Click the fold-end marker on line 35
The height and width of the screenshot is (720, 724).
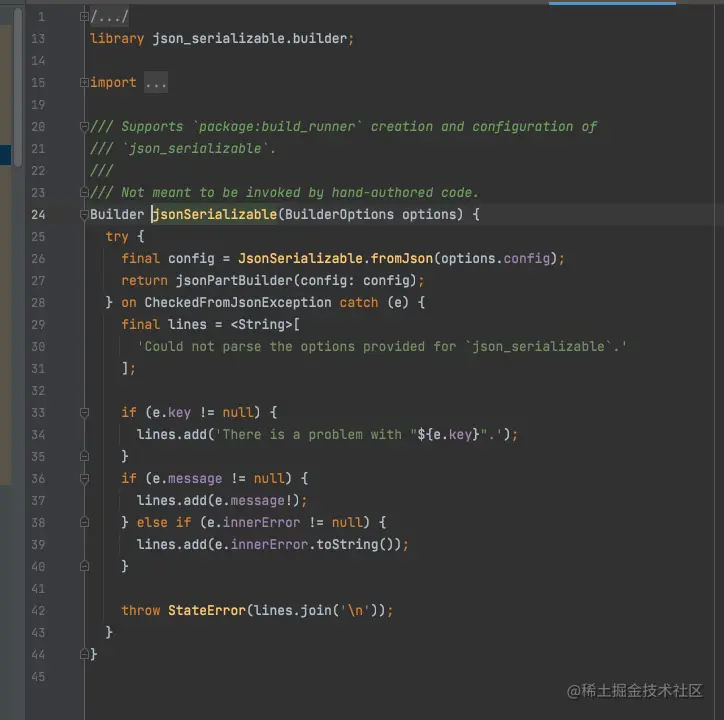coord(84,456)
